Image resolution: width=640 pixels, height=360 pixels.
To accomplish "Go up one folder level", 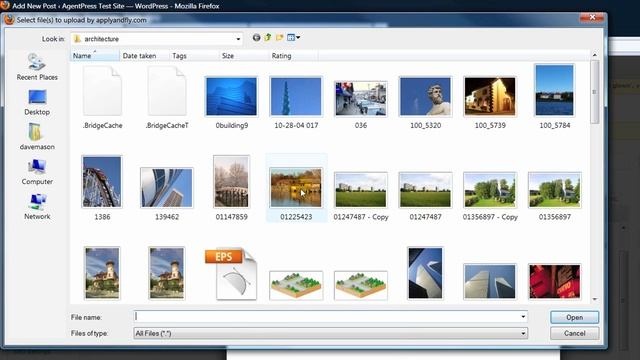I will coord(268,38).
